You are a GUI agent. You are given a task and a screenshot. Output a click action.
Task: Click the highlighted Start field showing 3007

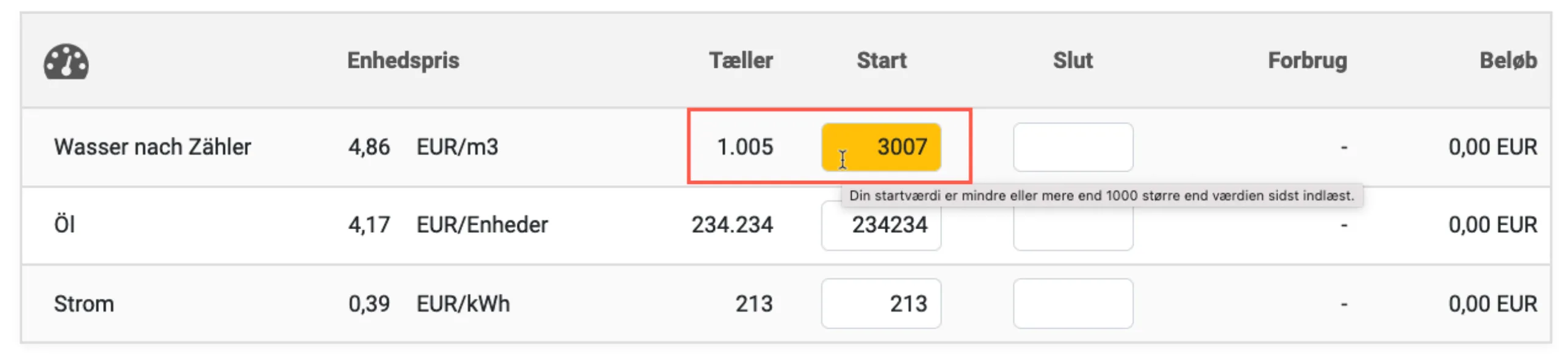pyautogui.click(x=880, y=147)
